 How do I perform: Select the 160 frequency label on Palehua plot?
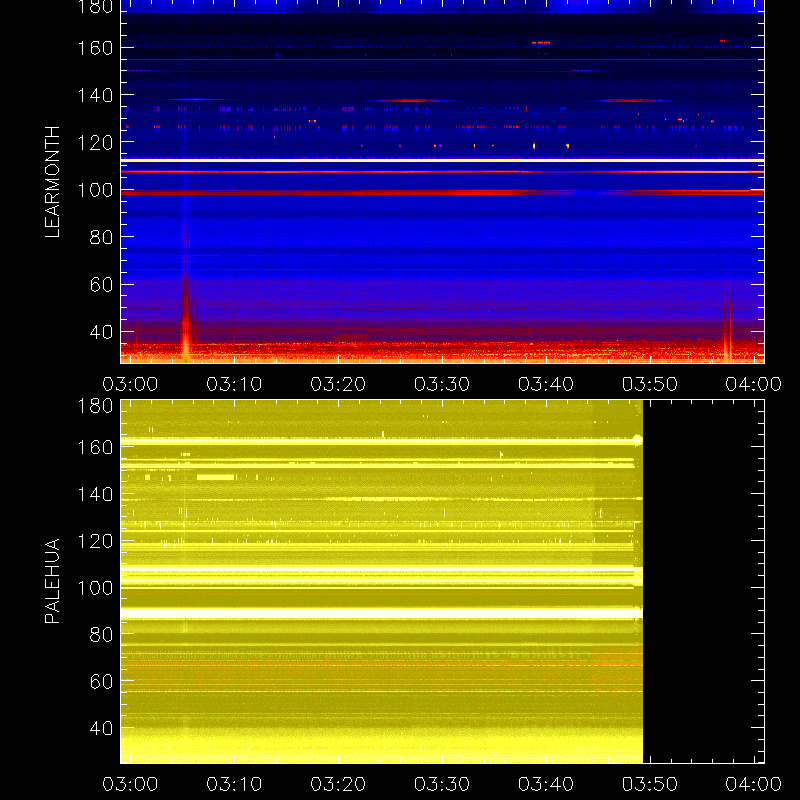point(95,447)
